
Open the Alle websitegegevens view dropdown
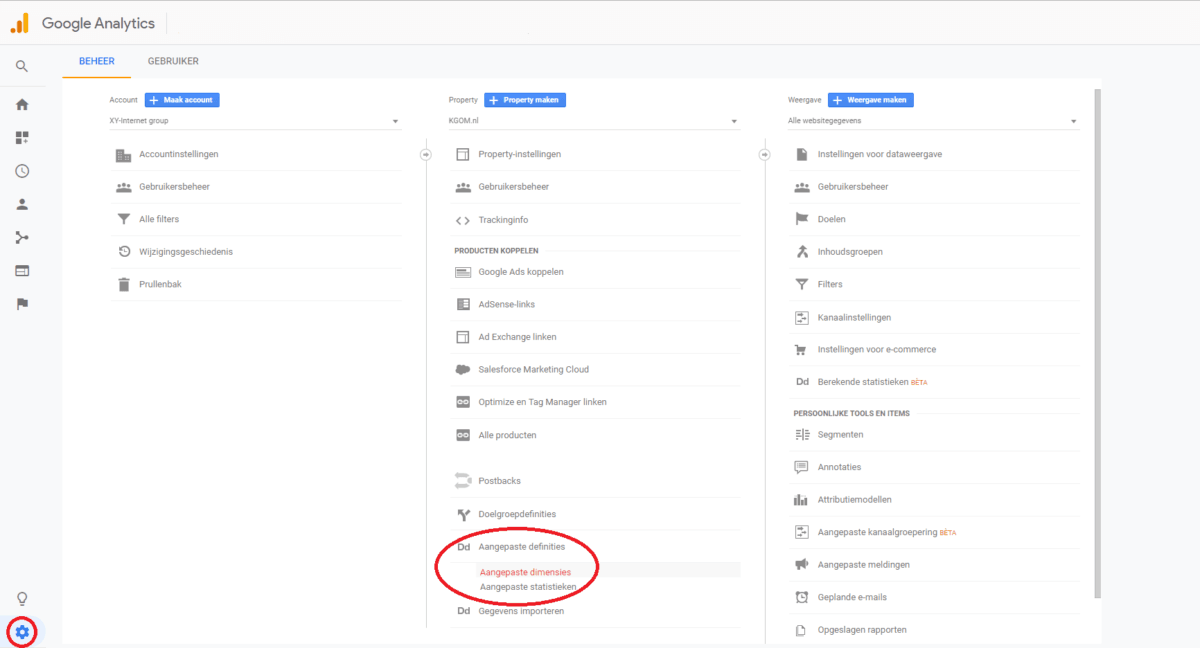point(934,121)
